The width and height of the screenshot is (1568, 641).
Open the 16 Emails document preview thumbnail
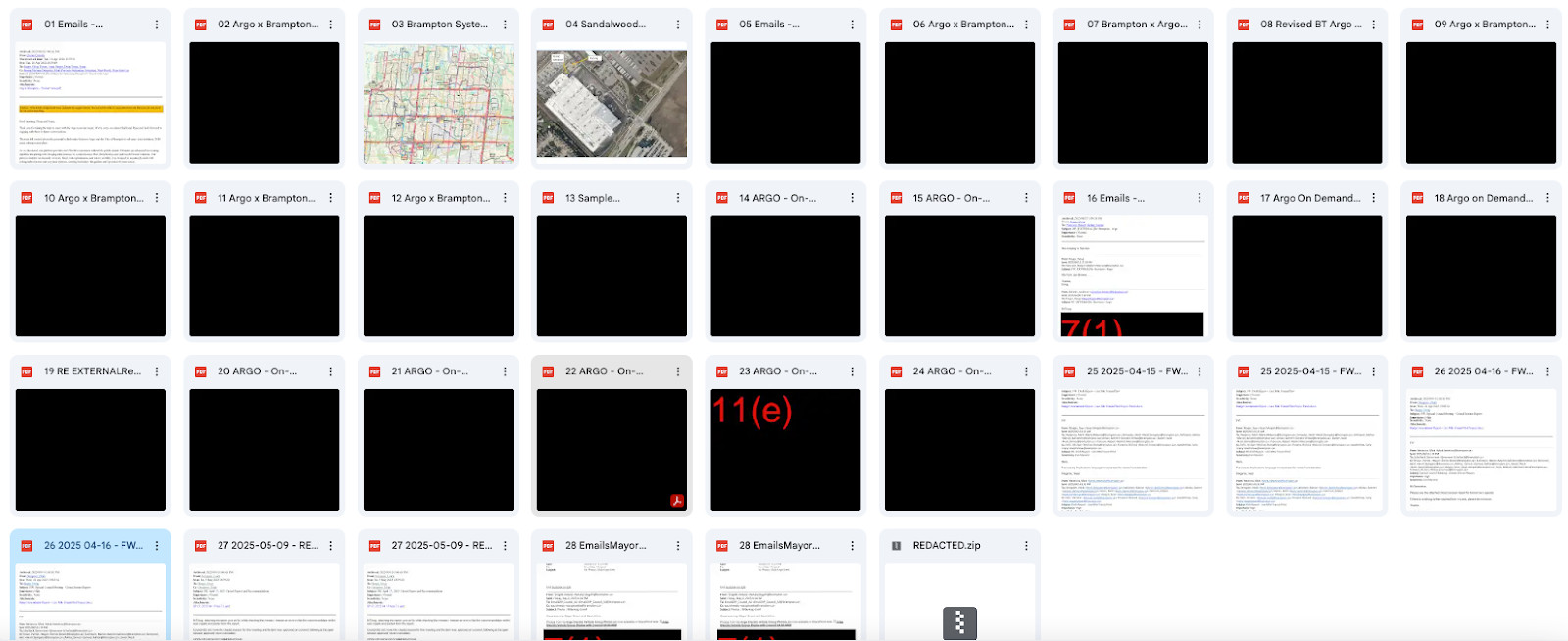(x=1133, y=275)
